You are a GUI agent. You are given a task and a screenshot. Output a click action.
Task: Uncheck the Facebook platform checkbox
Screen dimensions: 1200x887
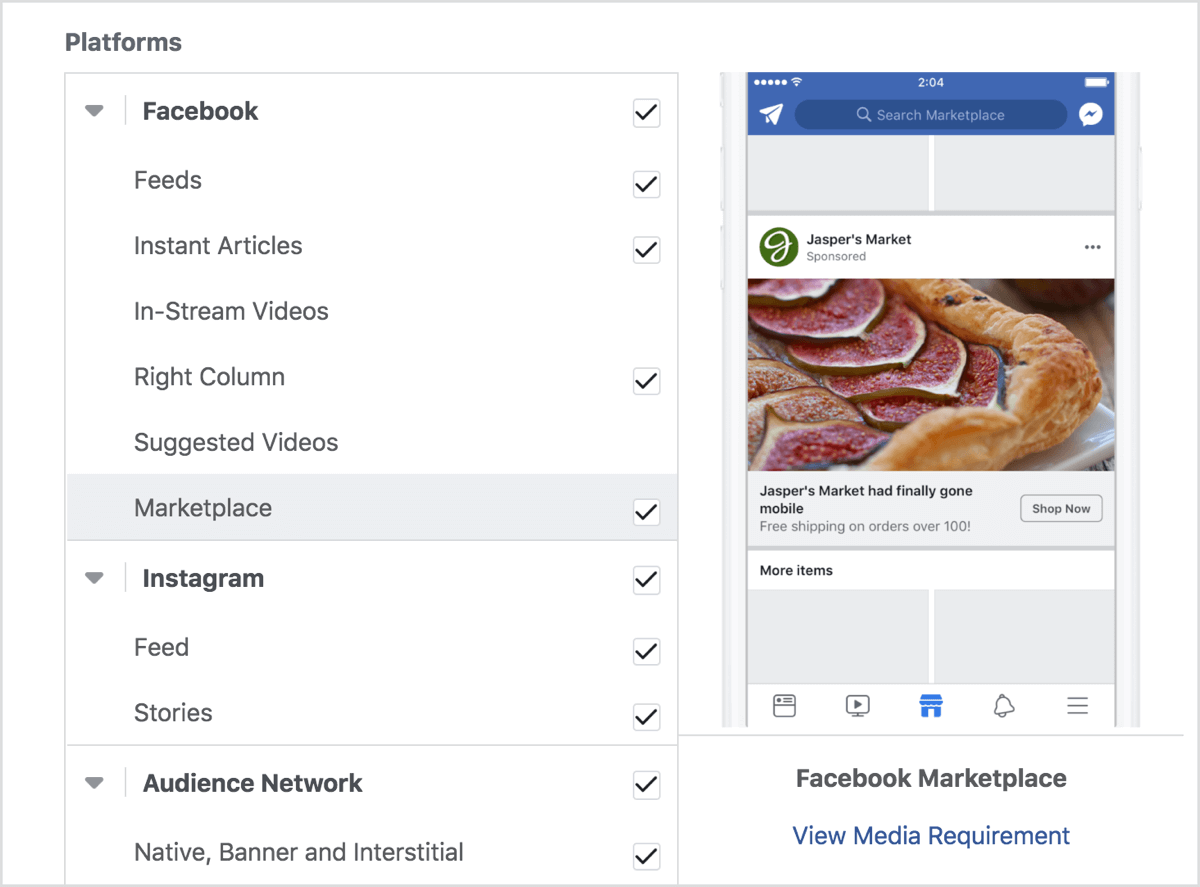pos(647,113)
